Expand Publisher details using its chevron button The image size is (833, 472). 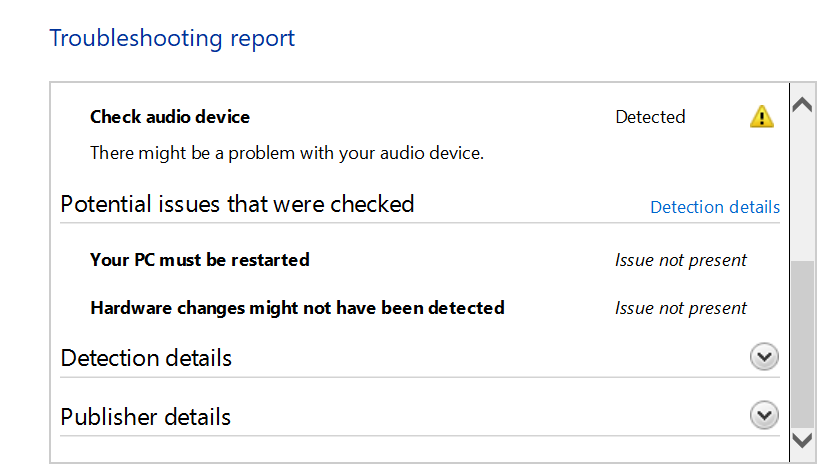click(764, 416)
